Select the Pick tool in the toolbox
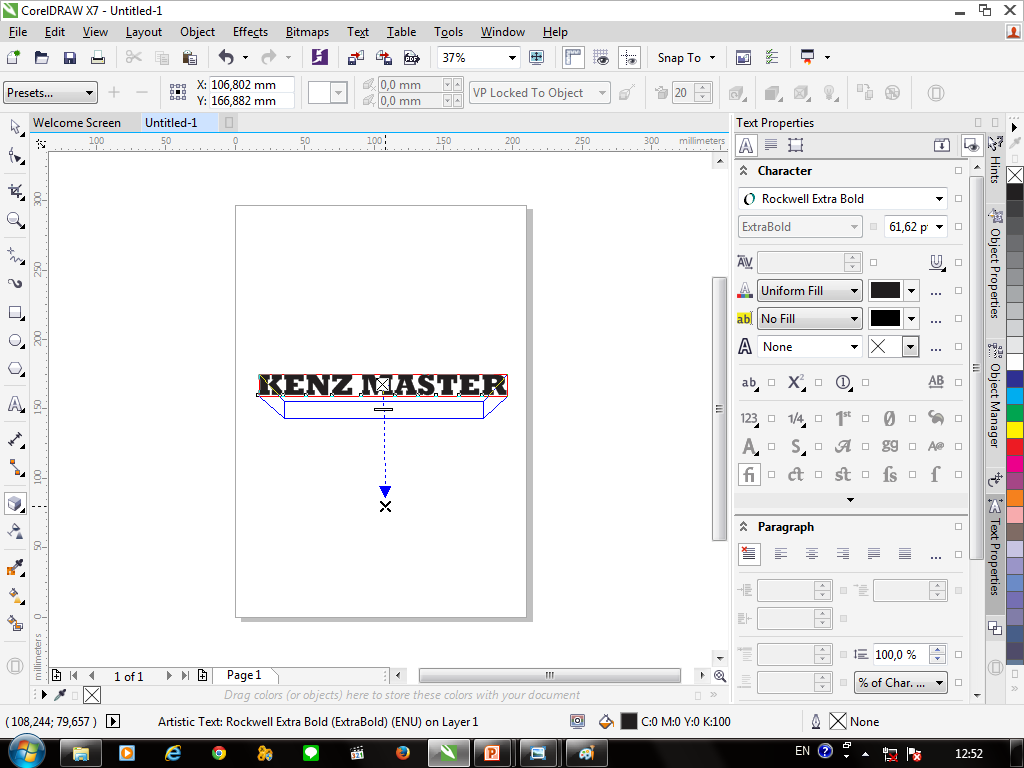Screen dimensions: 1024x768 tap(15, 127)
